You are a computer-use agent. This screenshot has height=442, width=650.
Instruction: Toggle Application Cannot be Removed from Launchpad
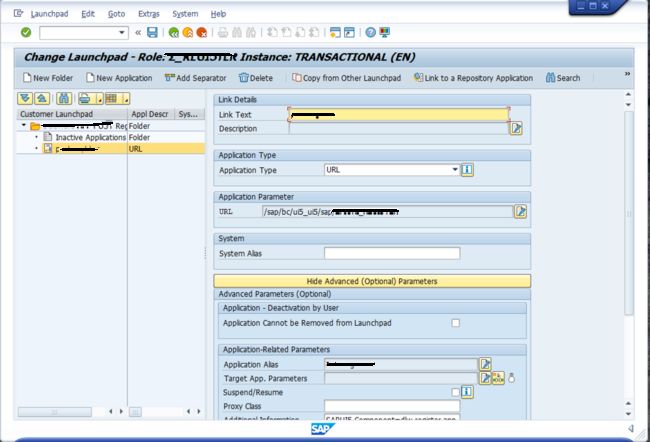456,323
